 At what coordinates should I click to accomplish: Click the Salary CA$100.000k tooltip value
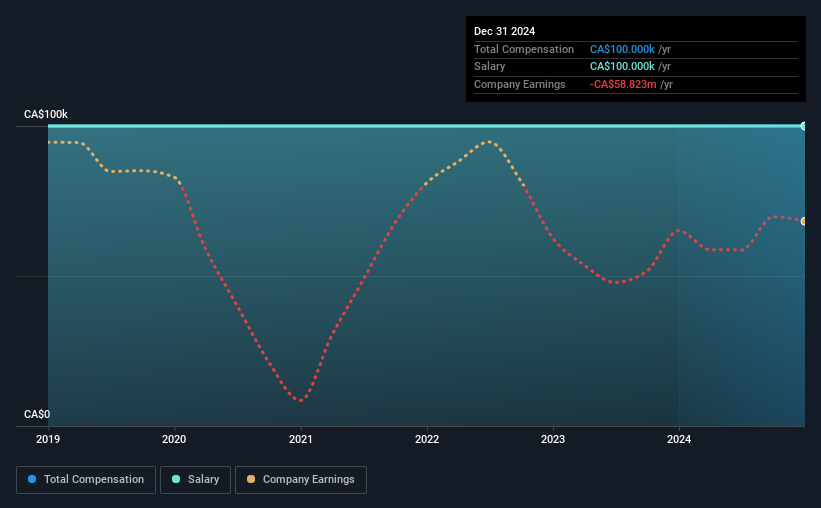[x=622, y=67]
